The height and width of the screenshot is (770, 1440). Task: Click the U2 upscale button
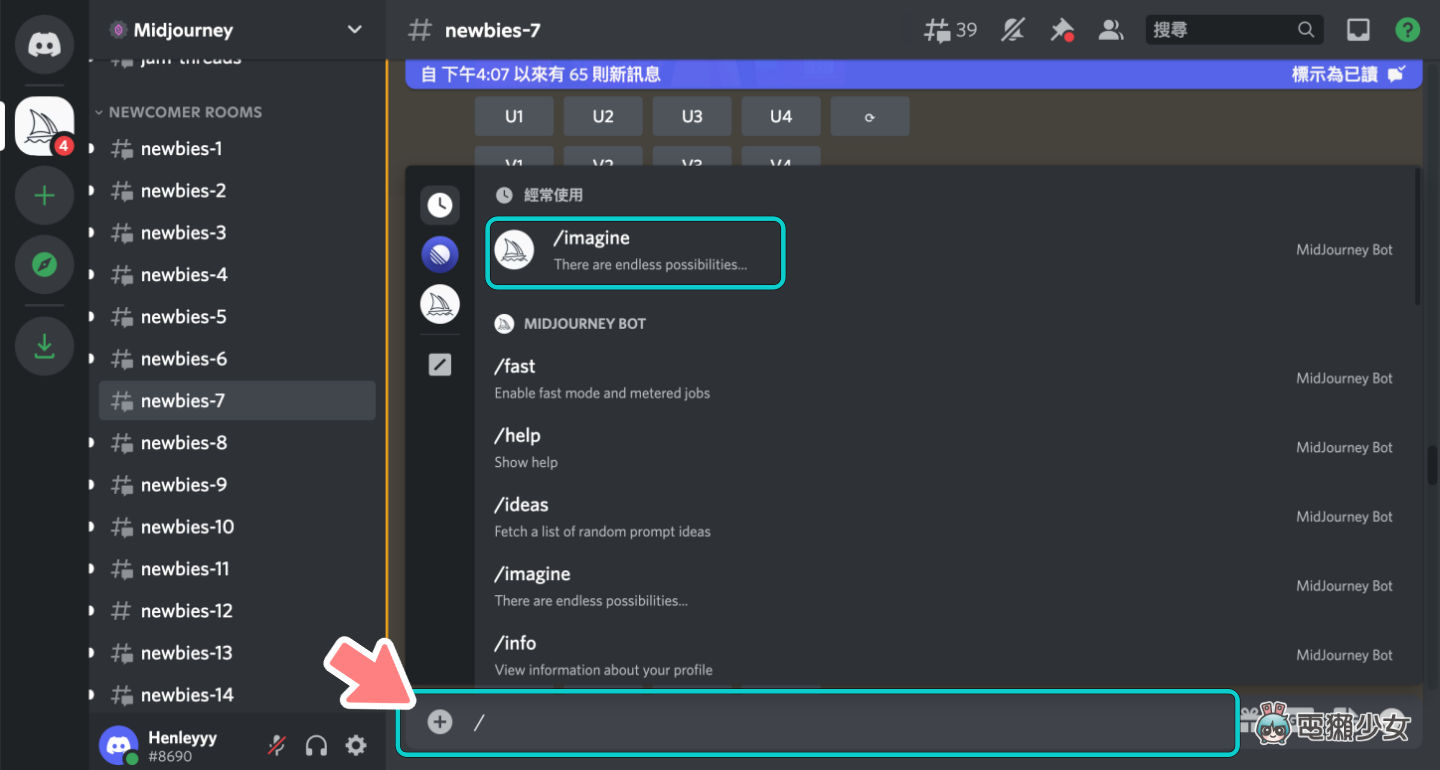[x=603, y=116]
